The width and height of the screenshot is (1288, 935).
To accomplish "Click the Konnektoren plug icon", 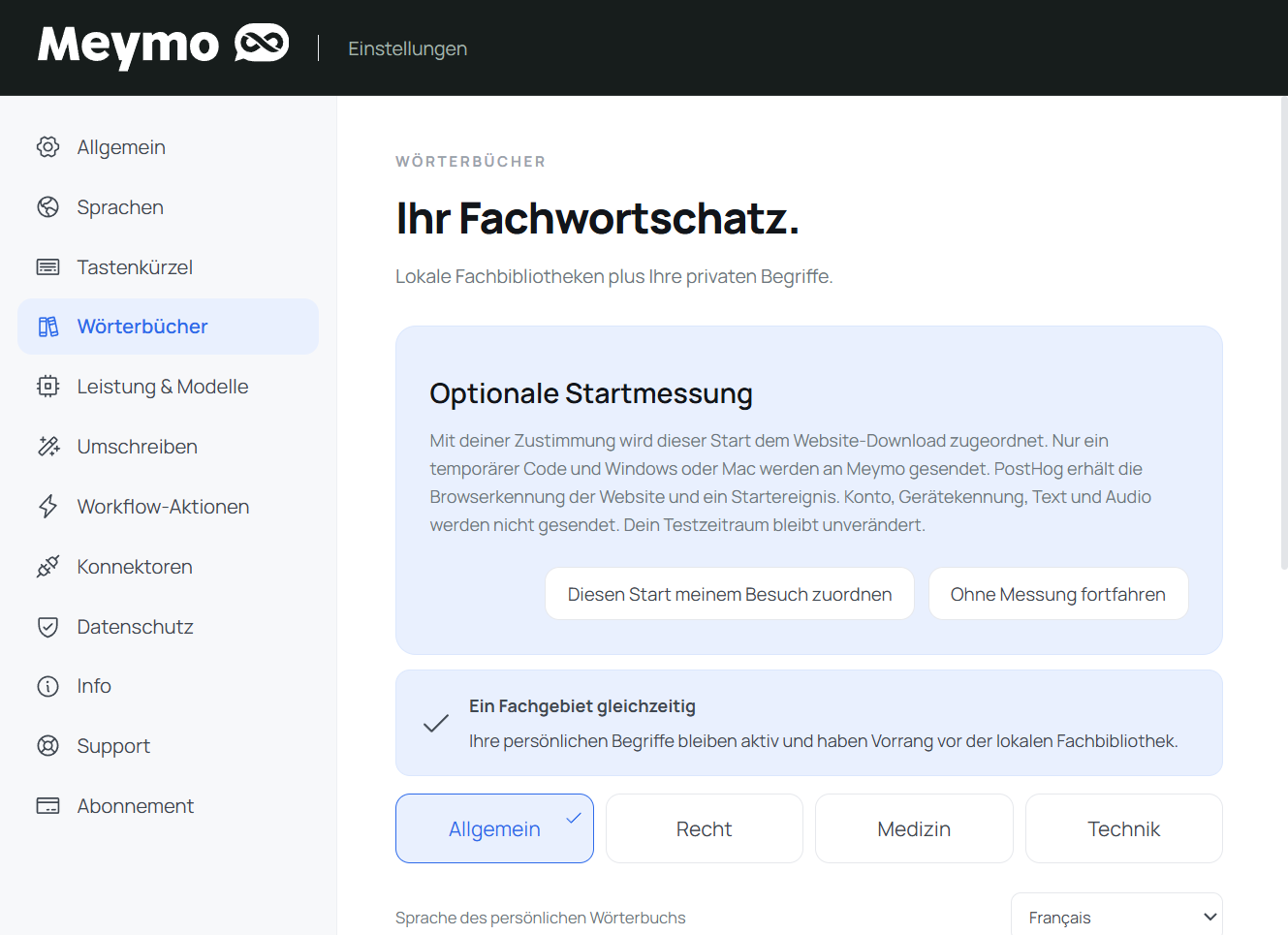I will point(47,567).
